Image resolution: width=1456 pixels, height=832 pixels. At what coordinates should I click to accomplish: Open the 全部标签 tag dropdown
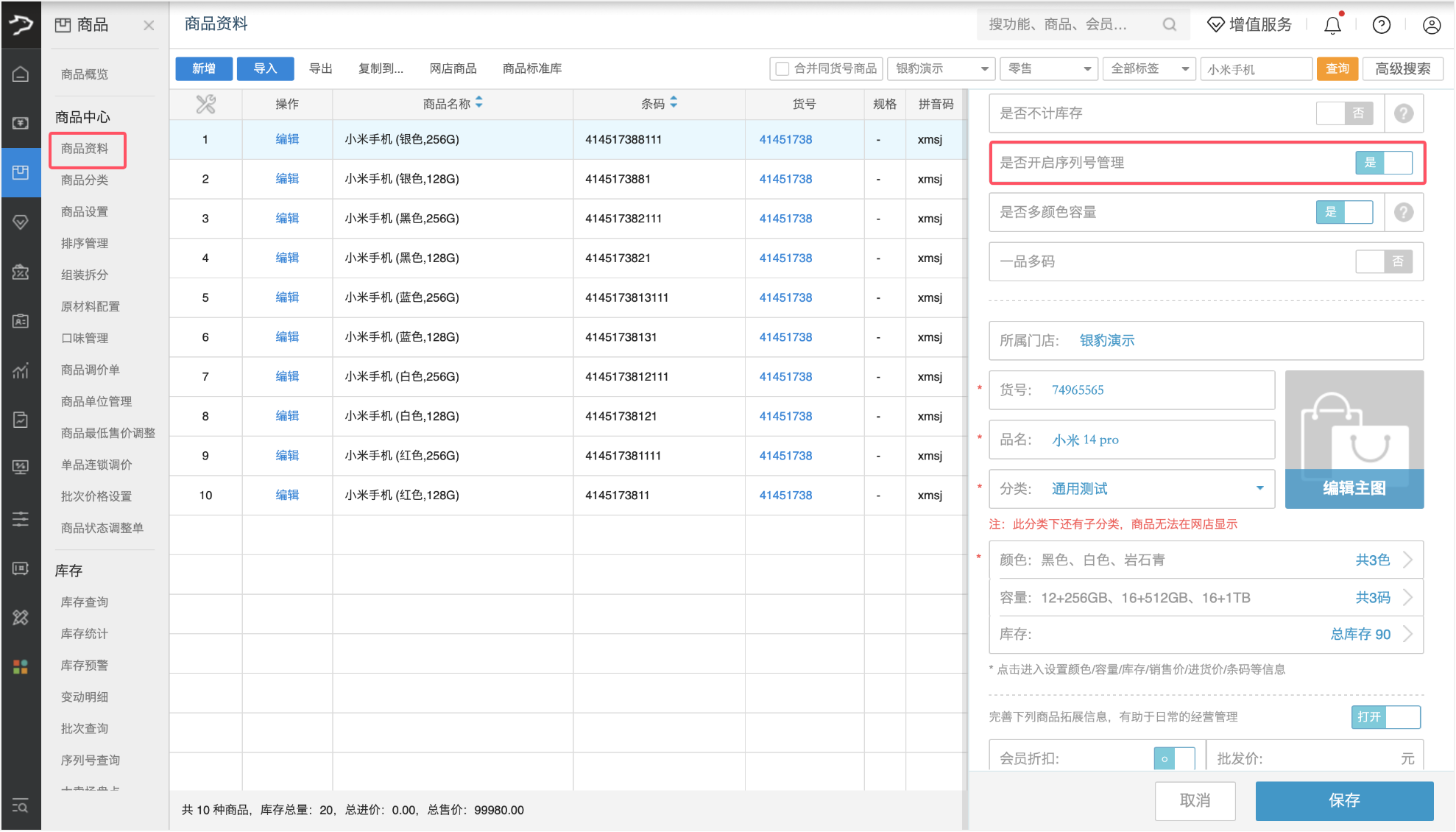coord(1150,68)
